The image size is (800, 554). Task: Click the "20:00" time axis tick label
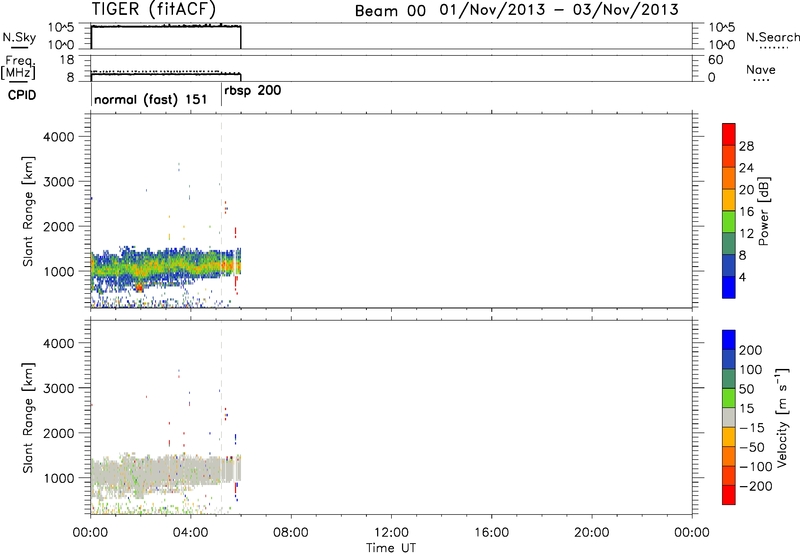tap(592, 532)
